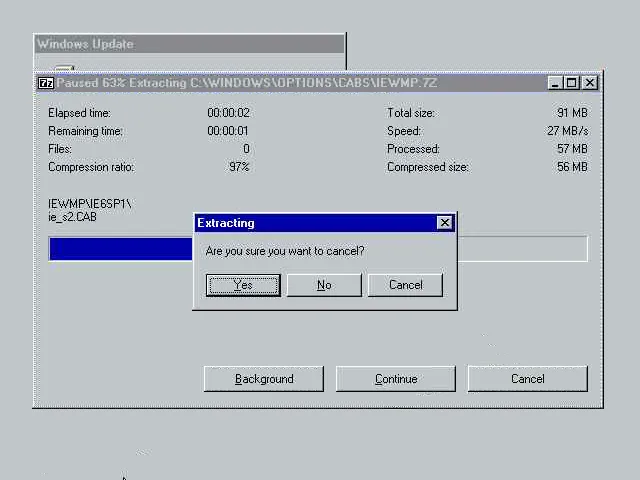The width and height of the screenshot is (640, 480).
Task: Click the Processed label
Action: click(413, 149)
